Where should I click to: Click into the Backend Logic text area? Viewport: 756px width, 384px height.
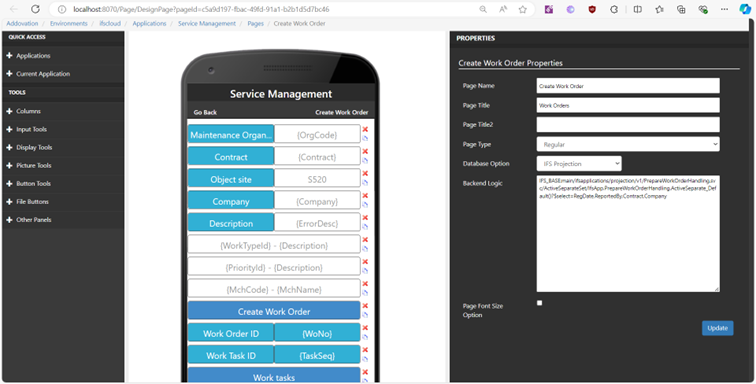(x=628, y=233)
